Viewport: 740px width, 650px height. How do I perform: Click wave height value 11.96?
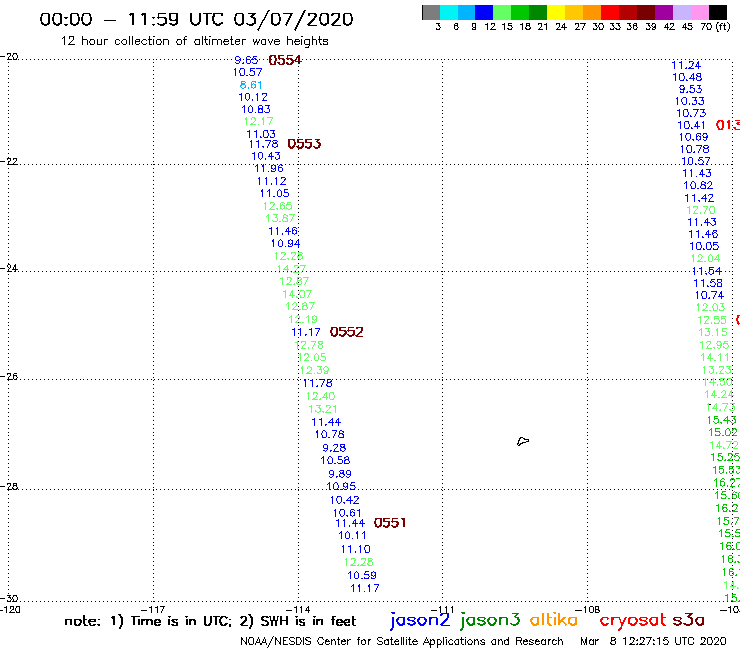(x=269, y=168)
